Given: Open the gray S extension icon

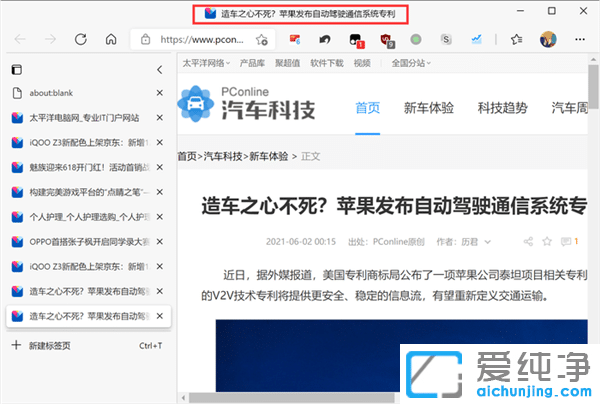Looking at the screenshot, I should [446, 39].
